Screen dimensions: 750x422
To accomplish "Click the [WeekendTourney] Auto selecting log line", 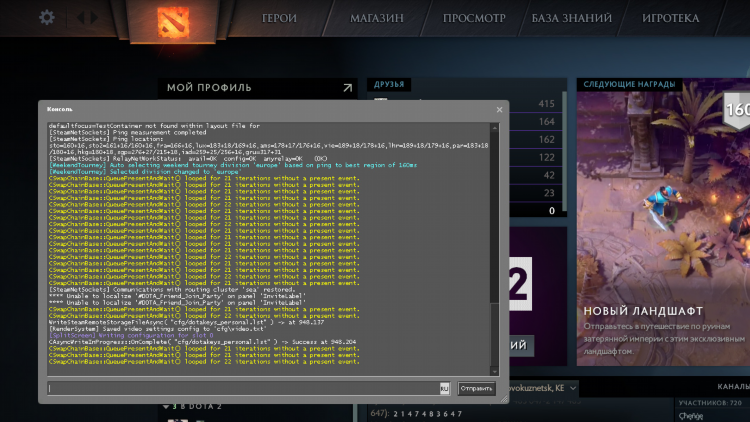I will coord(233,165).
